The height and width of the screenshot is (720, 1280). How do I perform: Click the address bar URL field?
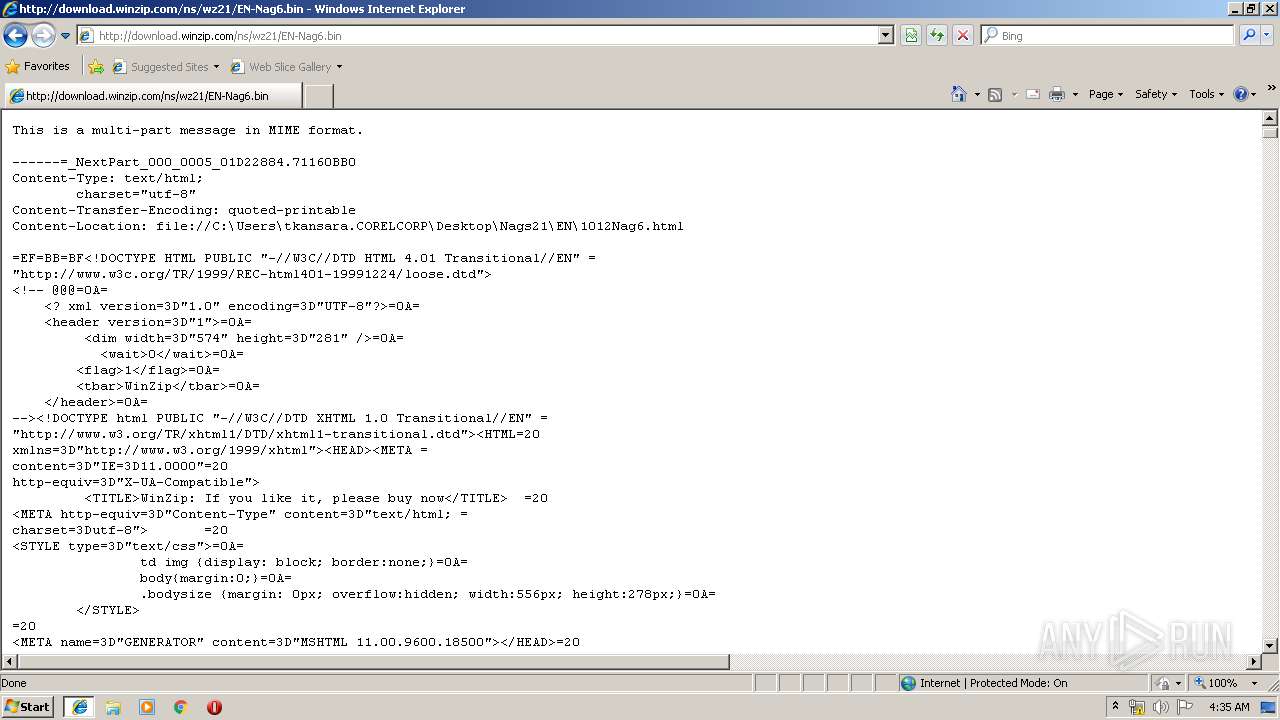click(x=478, y=35)
